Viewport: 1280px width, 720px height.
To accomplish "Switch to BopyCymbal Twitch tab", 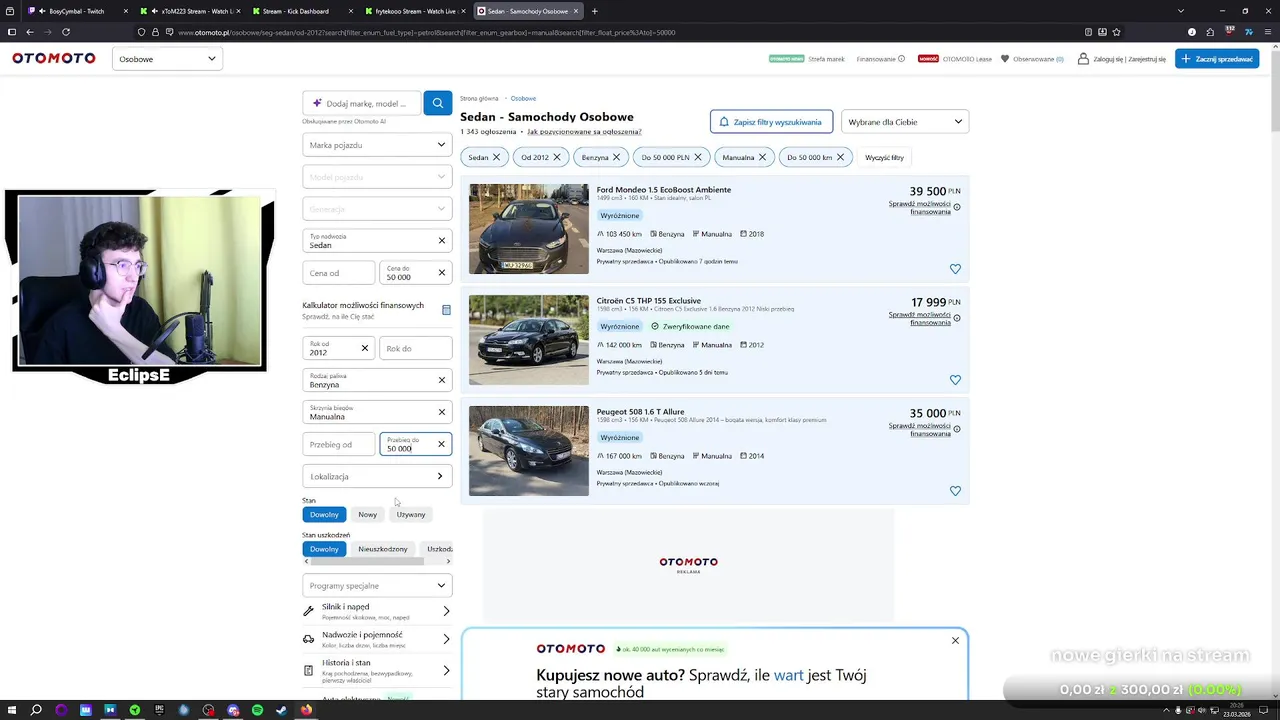I will point(76,11).
